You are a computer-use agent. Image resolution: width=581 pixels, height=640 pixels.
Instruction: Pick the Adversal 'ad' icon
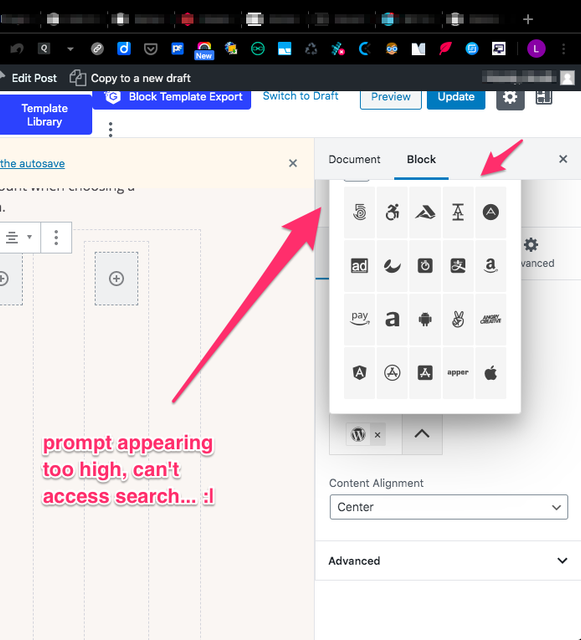359,266
